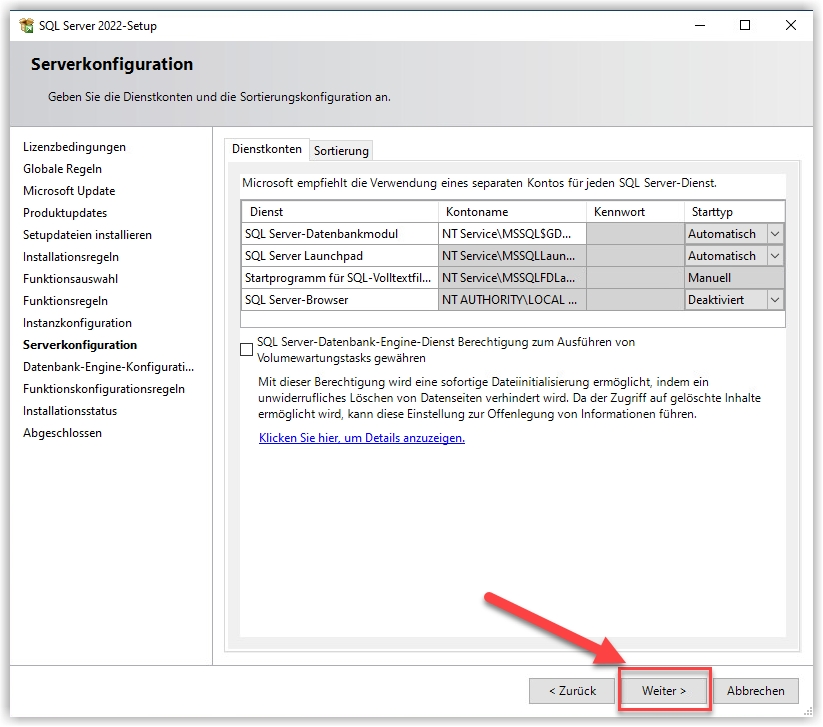Click Funktionsauswahl step
823x727 pixels.
[70, 279]
